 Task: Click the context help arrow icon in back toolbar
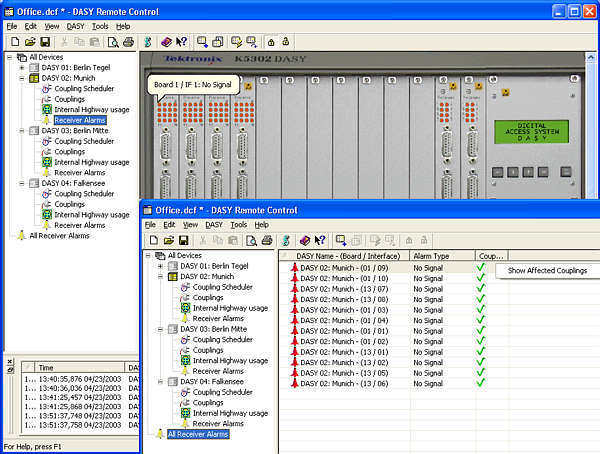coord(181,42)
